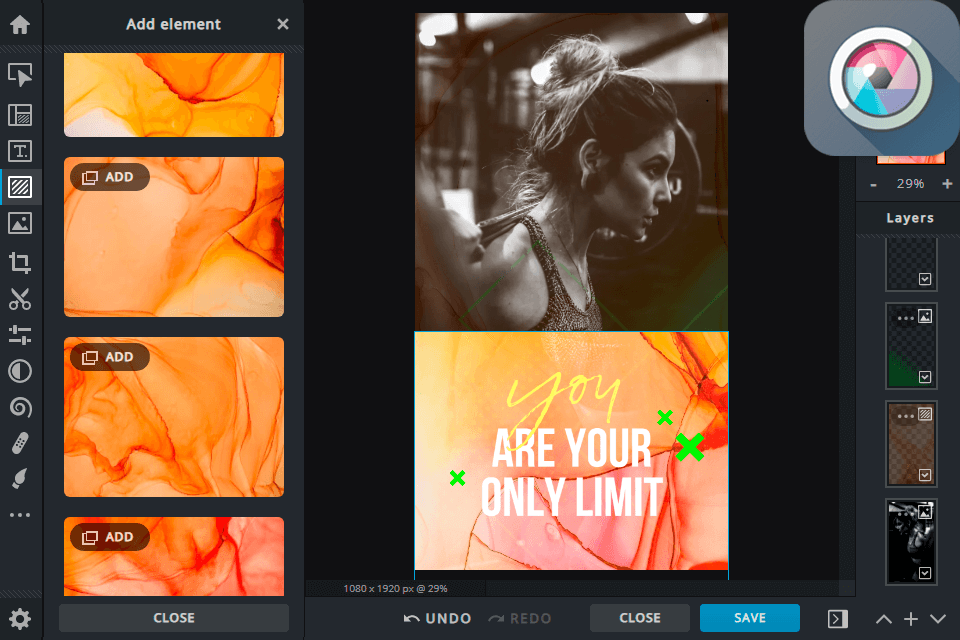Click the REDO button
This screenshot has height=640, width=960.
pyautogui.click(x=520, y=619)
